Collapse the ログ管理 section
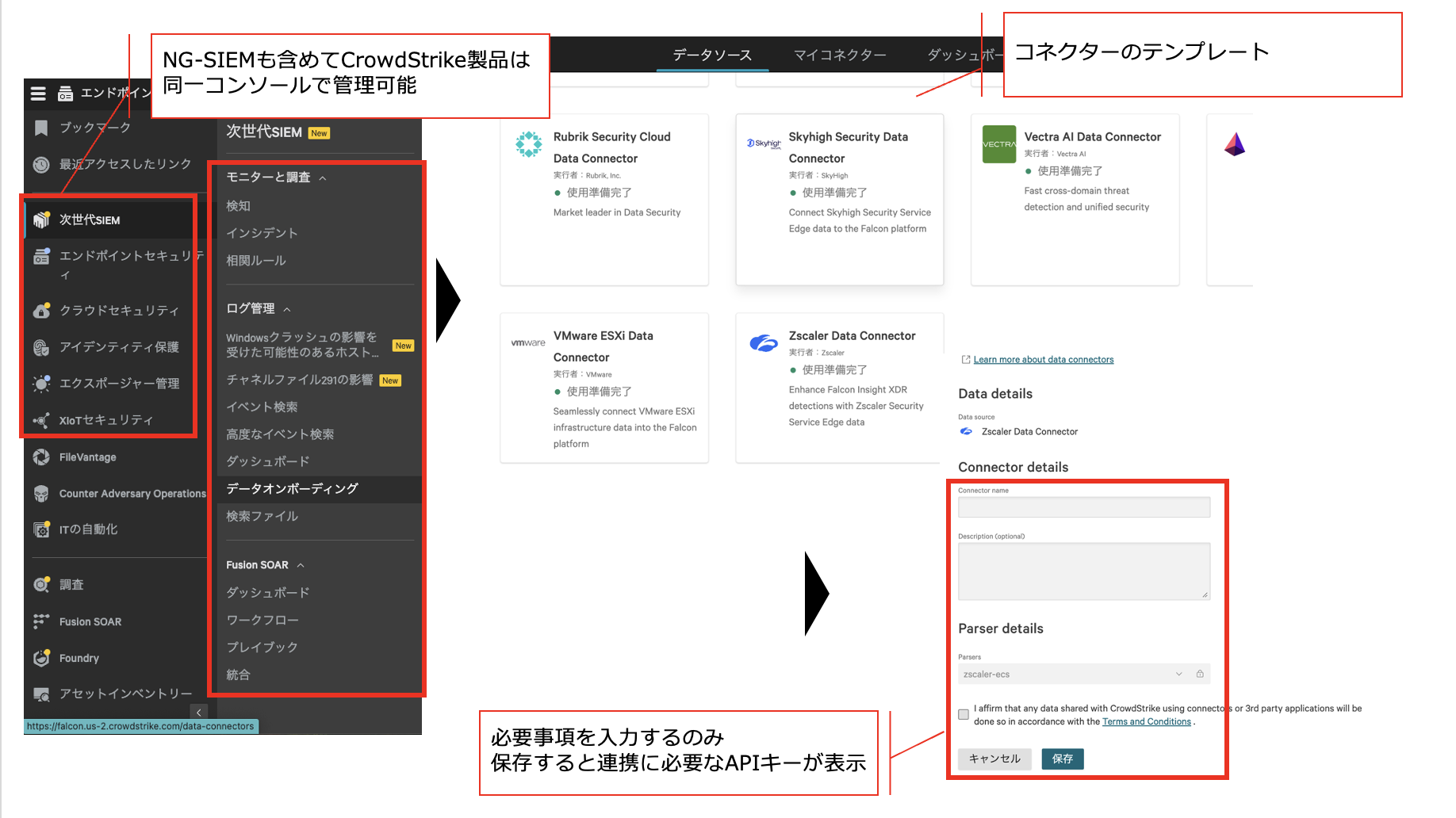This screenshot has height=818, width=1456. click(287, 309)
